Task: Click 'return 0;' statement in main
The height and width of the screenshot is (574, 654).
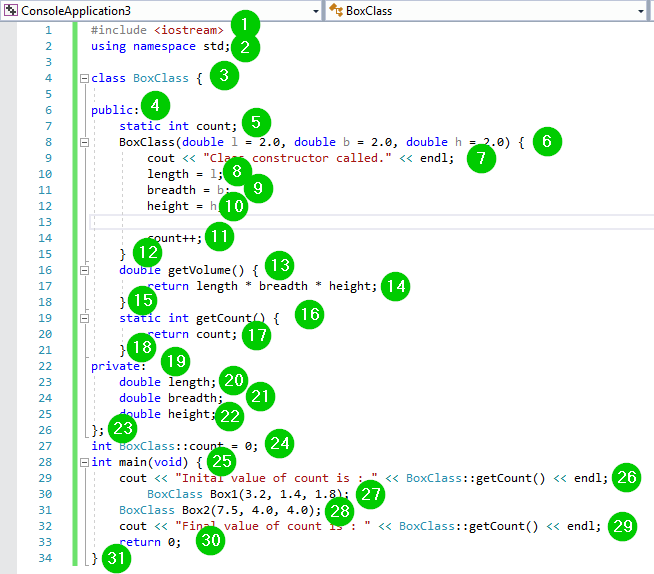Action: click(x=150, y=542)
